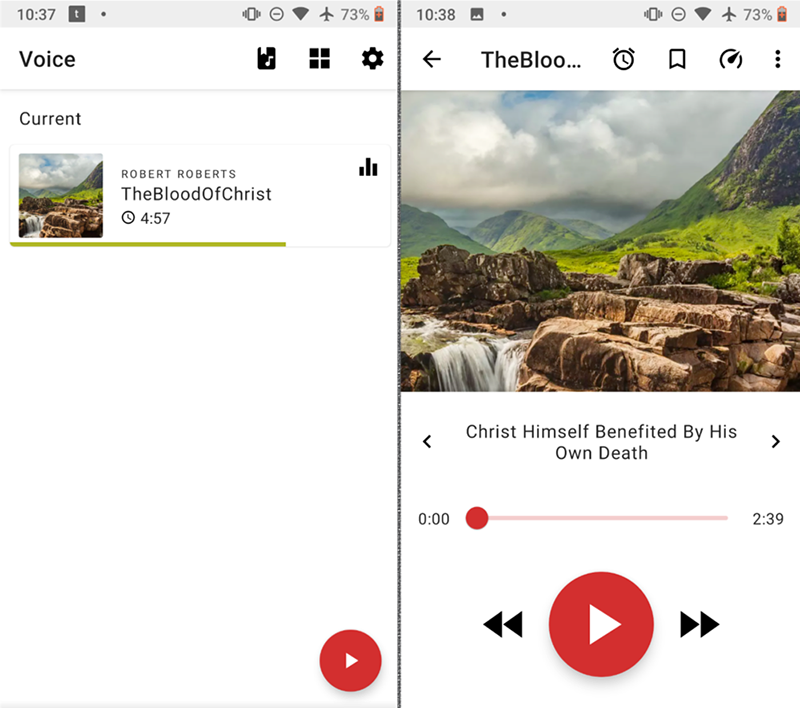
Task: Open playback speed gauge icon
Action: click(731, 59)
